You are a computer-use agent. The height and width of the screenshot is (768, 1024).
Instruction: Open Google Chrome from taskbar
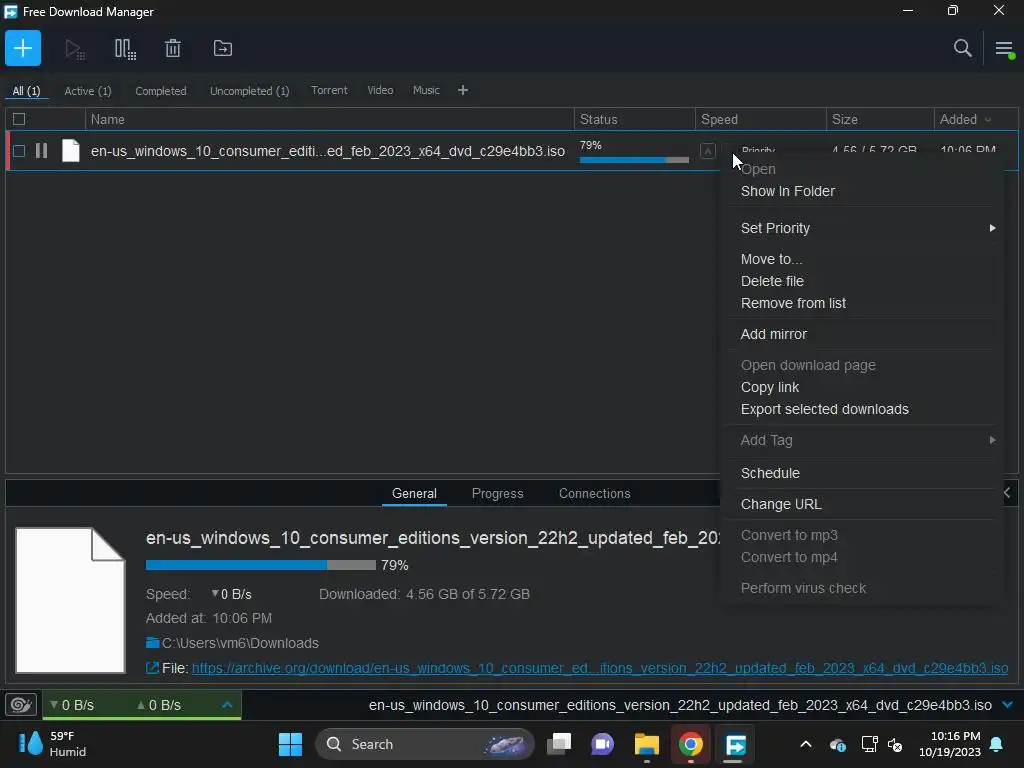pos(690,744)
